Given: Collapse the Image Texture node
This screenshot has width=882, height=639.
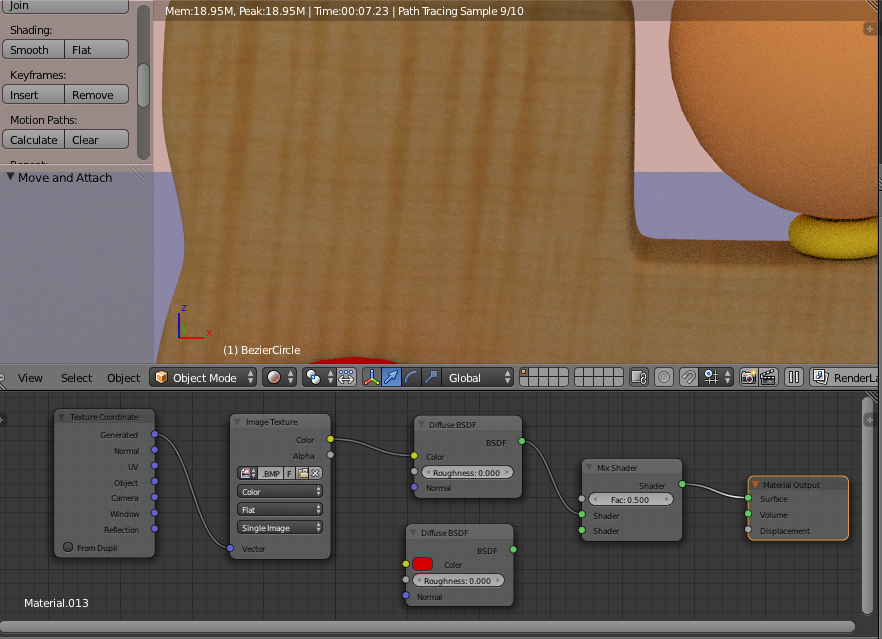Looking at the screenshot, I should (237, 422).
